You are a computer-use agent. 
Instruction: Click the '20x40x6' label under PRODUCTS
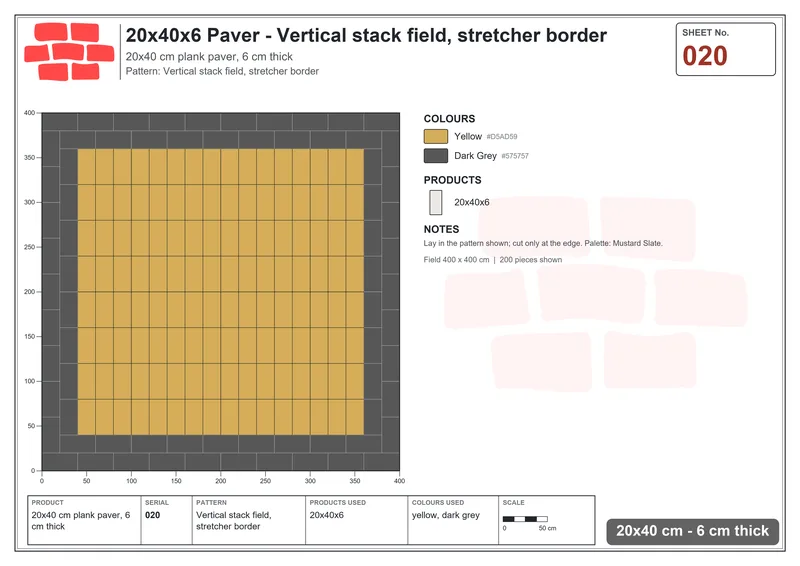pyautogui.click(x=472, y=203)
